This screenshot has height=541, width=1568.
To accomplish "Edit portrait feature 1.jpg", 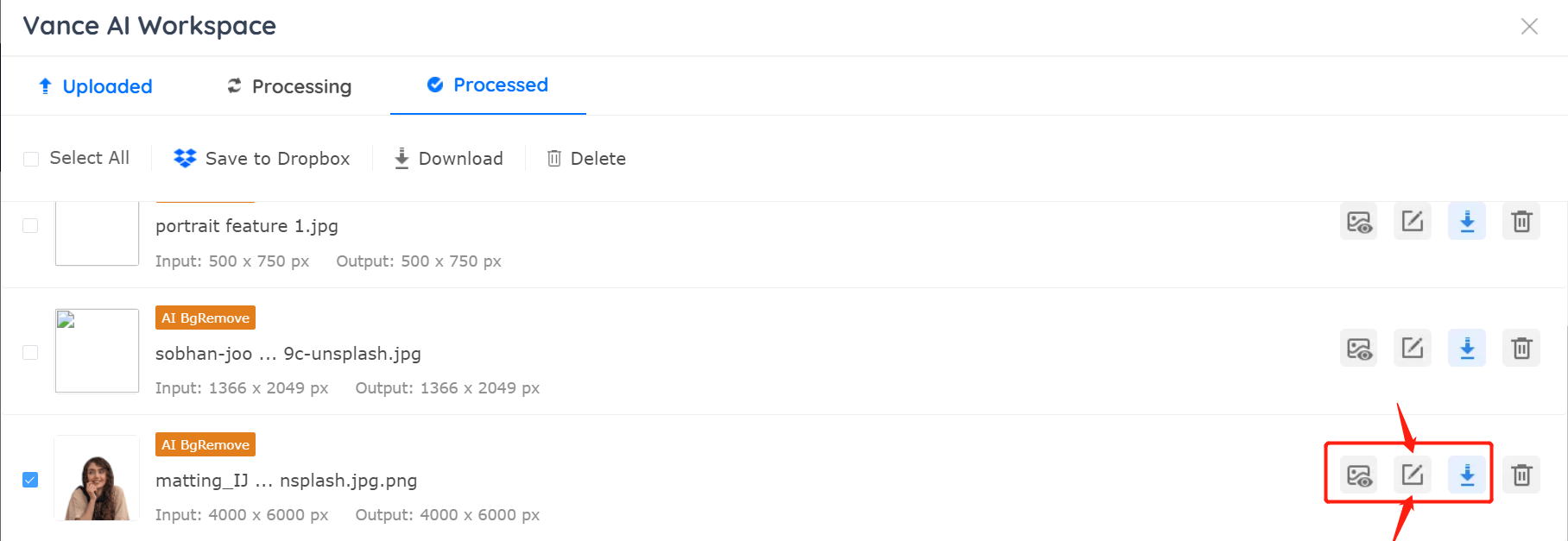I will pos(1413,221).
